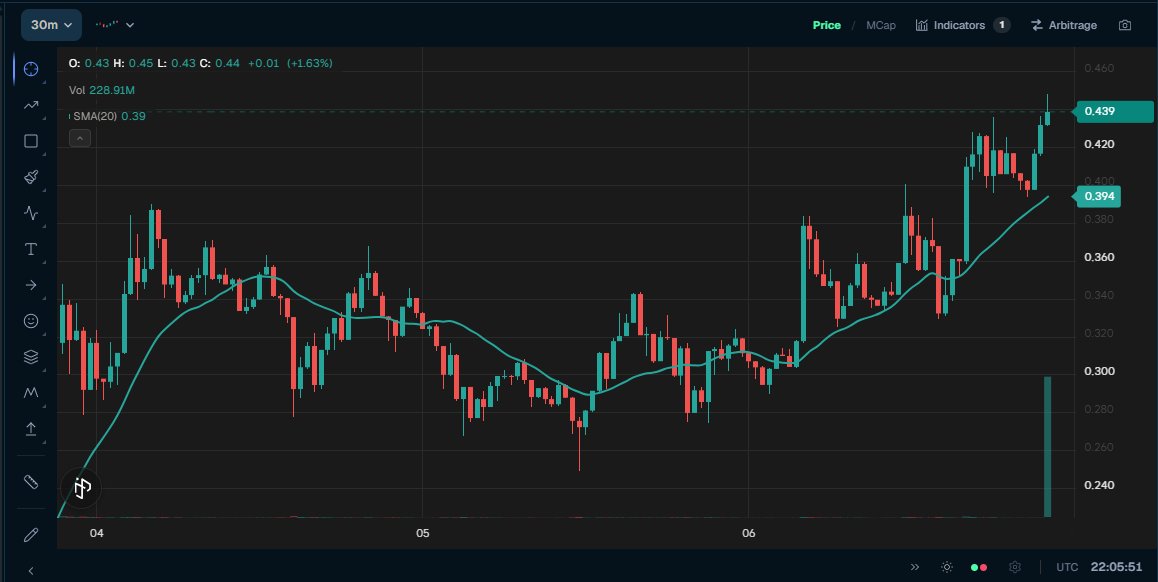Collapse the indicator legend with chevron button
Screen dimensions: 1158x582
coord(80,137)
